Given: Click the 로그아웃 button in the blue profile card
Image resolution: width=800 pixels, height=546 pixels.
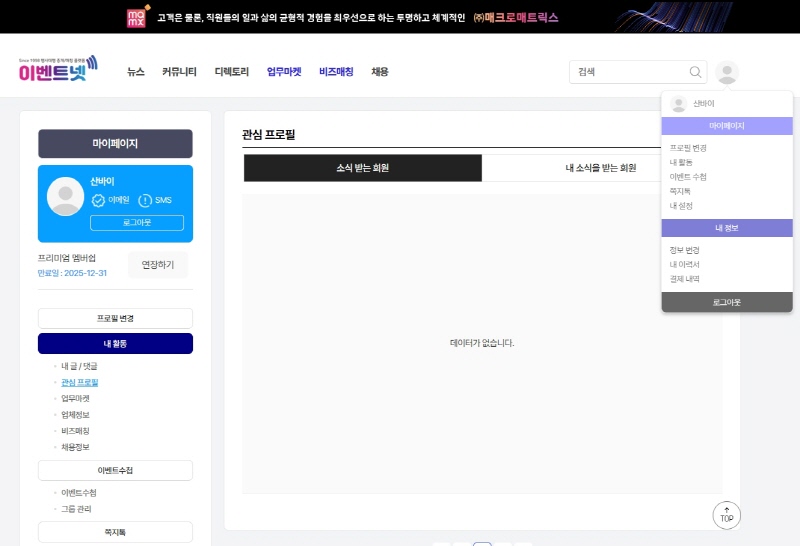Looking at the screenshot, I should [x=137, y=222].
